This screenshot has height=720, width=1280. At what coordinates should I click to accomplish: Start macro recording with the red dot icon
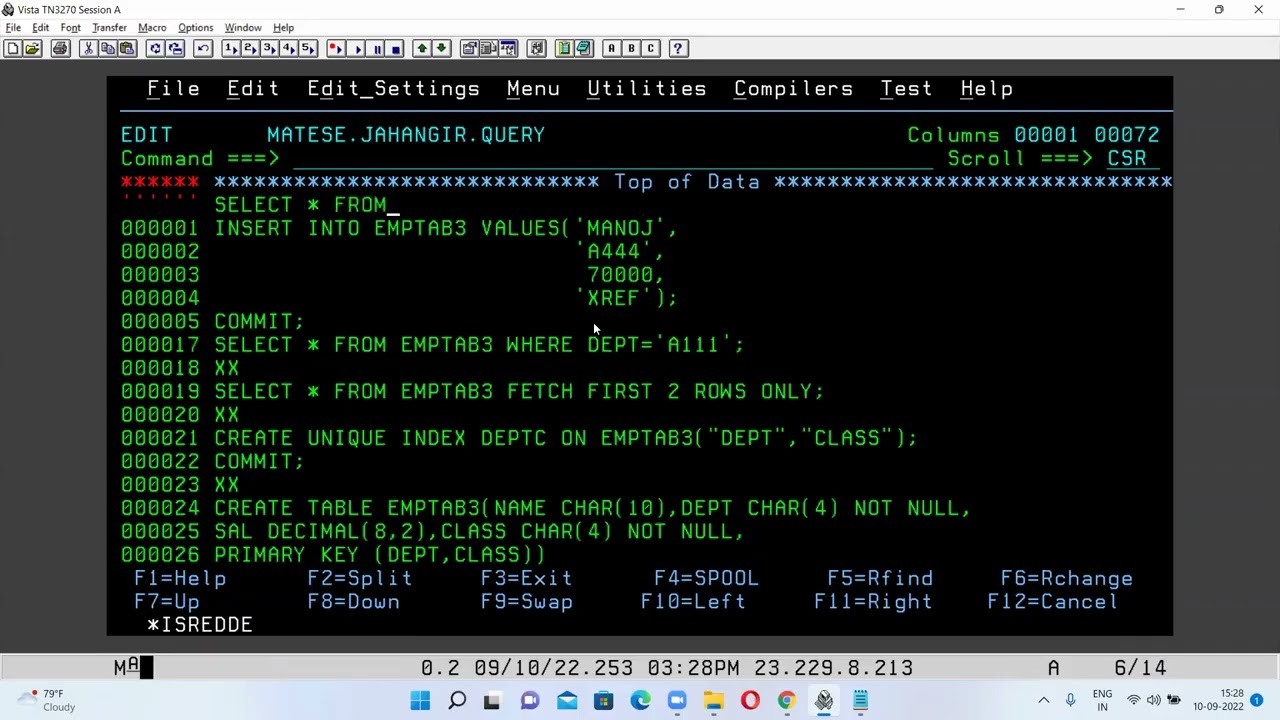pos(335,48)
